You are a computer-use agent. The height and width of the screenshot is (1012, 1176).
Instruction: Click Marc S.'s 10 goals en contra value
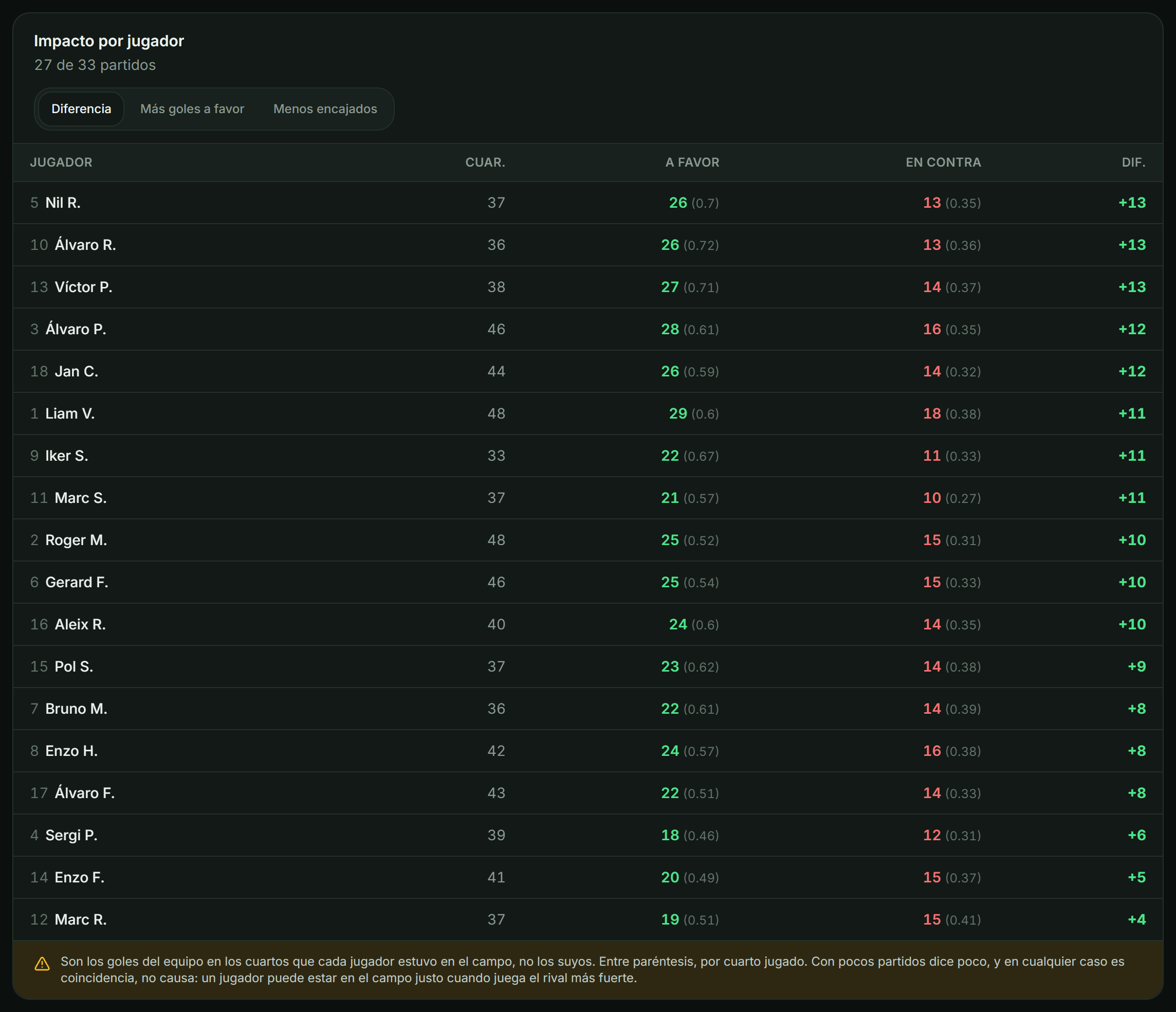coord(932,498)
